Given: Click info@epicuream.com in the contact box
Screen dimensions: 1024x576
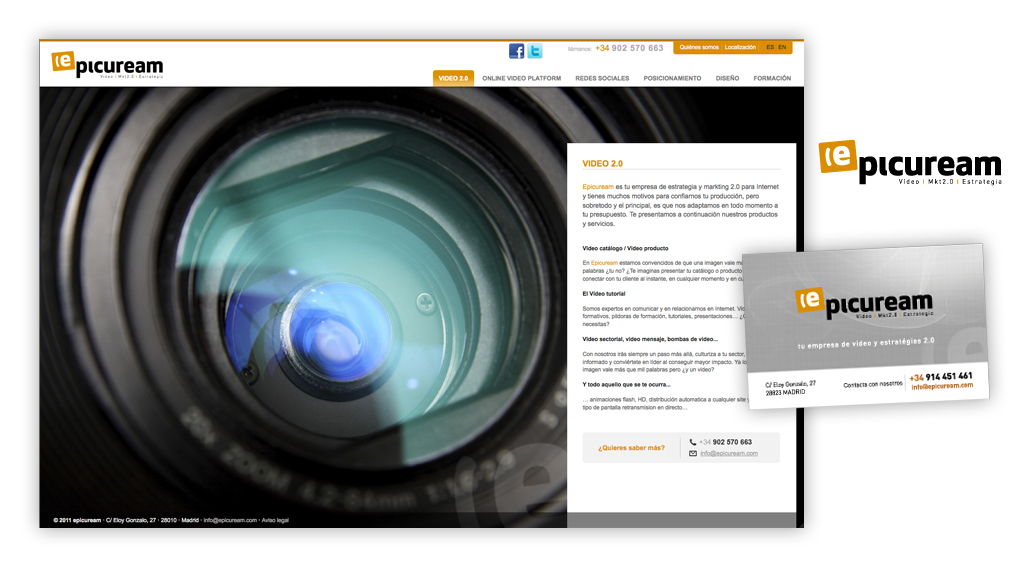Looking at the screenshot, I should coord(728,454).
